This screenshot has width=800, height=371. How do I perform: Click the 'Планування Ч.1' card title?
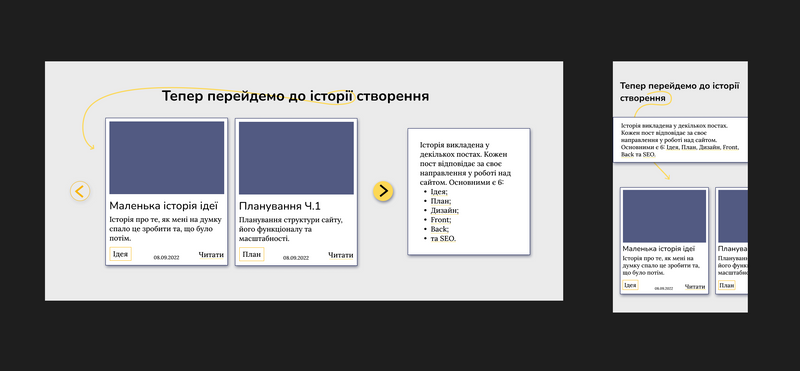coord(280,206)
